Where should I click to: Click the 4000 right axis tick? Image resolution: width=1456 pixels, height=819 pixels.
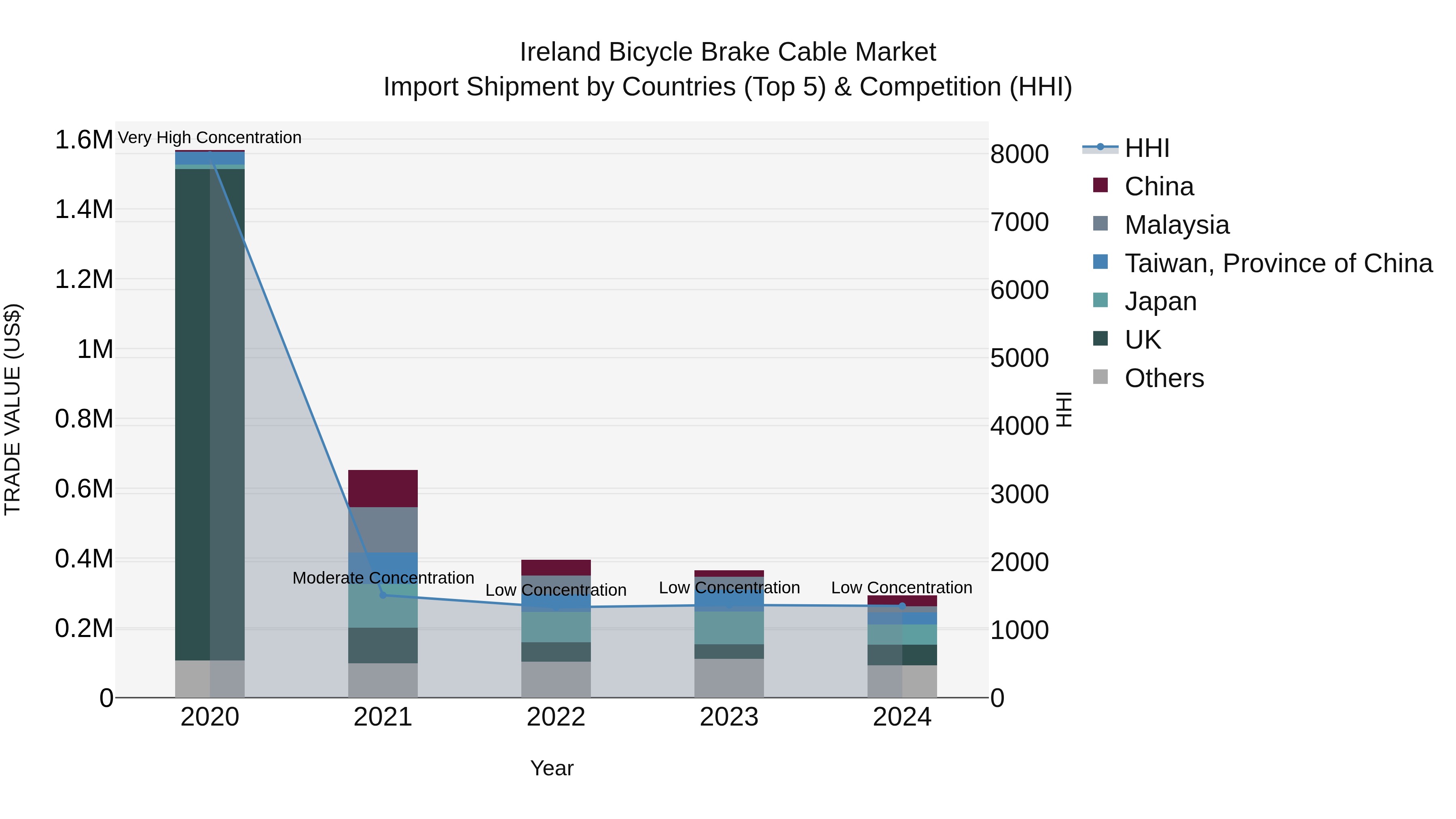[1020, 426]
